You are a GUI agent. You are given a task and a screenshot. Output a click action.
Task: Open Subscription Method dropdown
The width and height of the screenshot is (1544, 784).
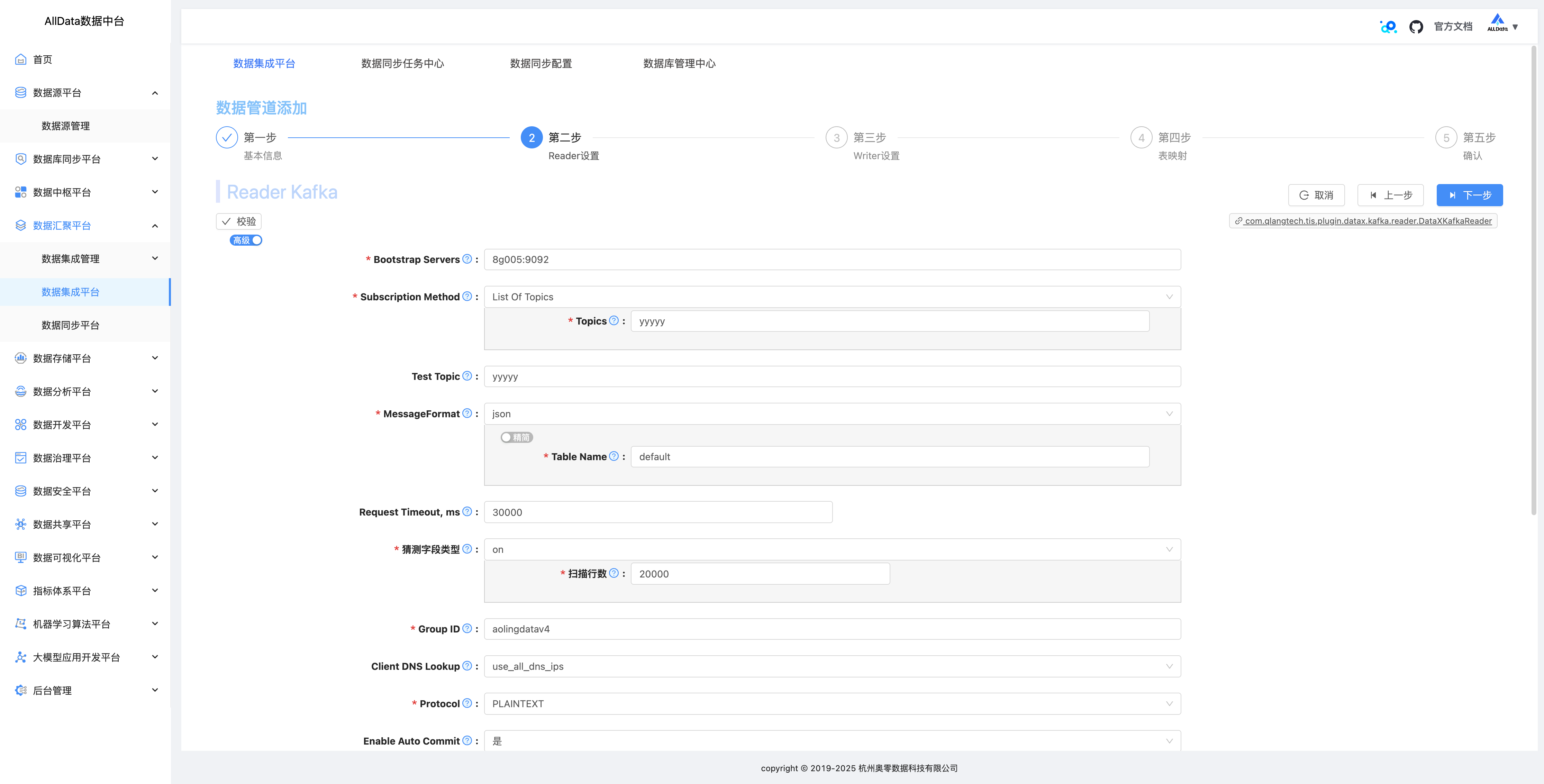(832, 297)
